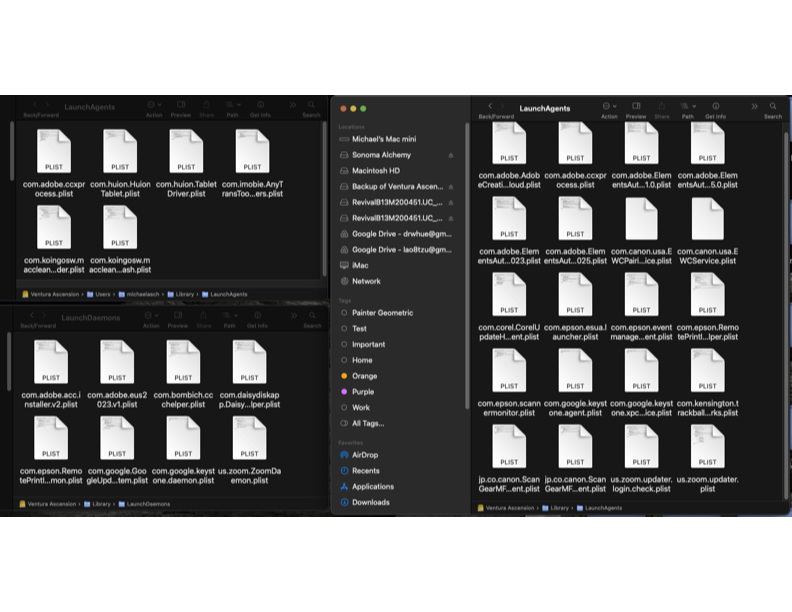Click Get Info in top-left LaunchAgents window
Viewport: 792px width, 612px height.
pos(260,105)
